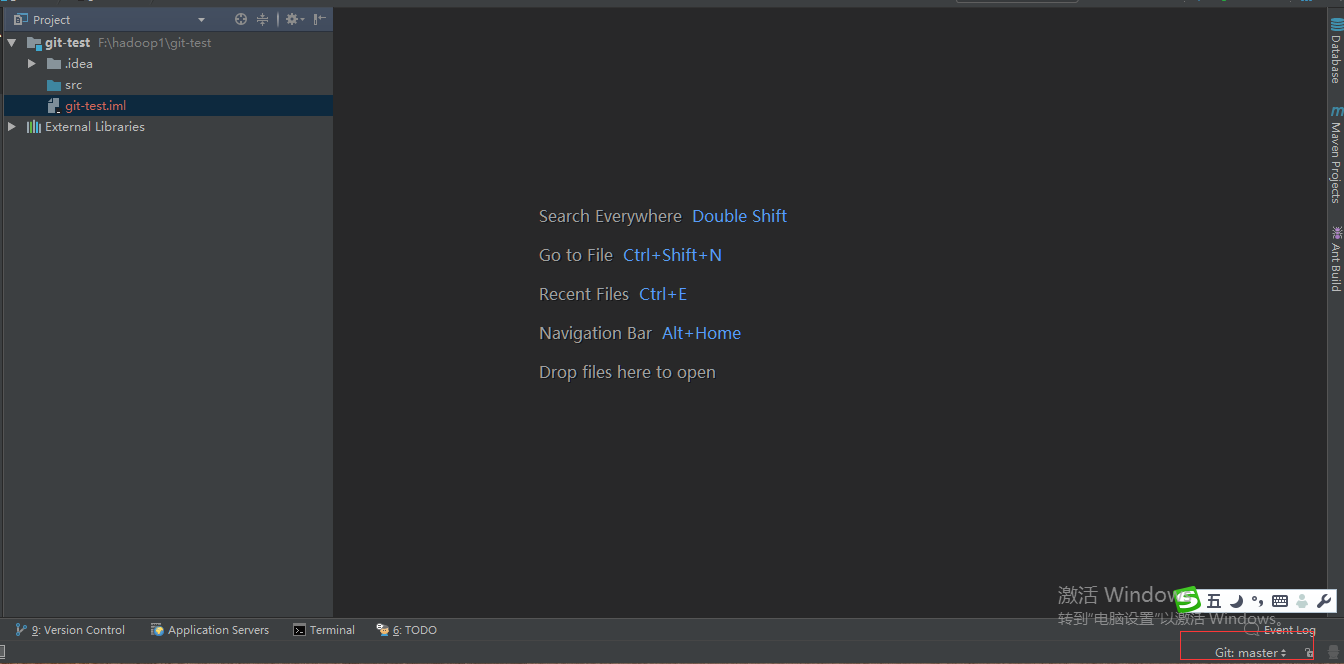This screenshot has width=1344, height=664.
Task: Open the soft keyboard from the IME bar
Action: tap(1280, 601)
